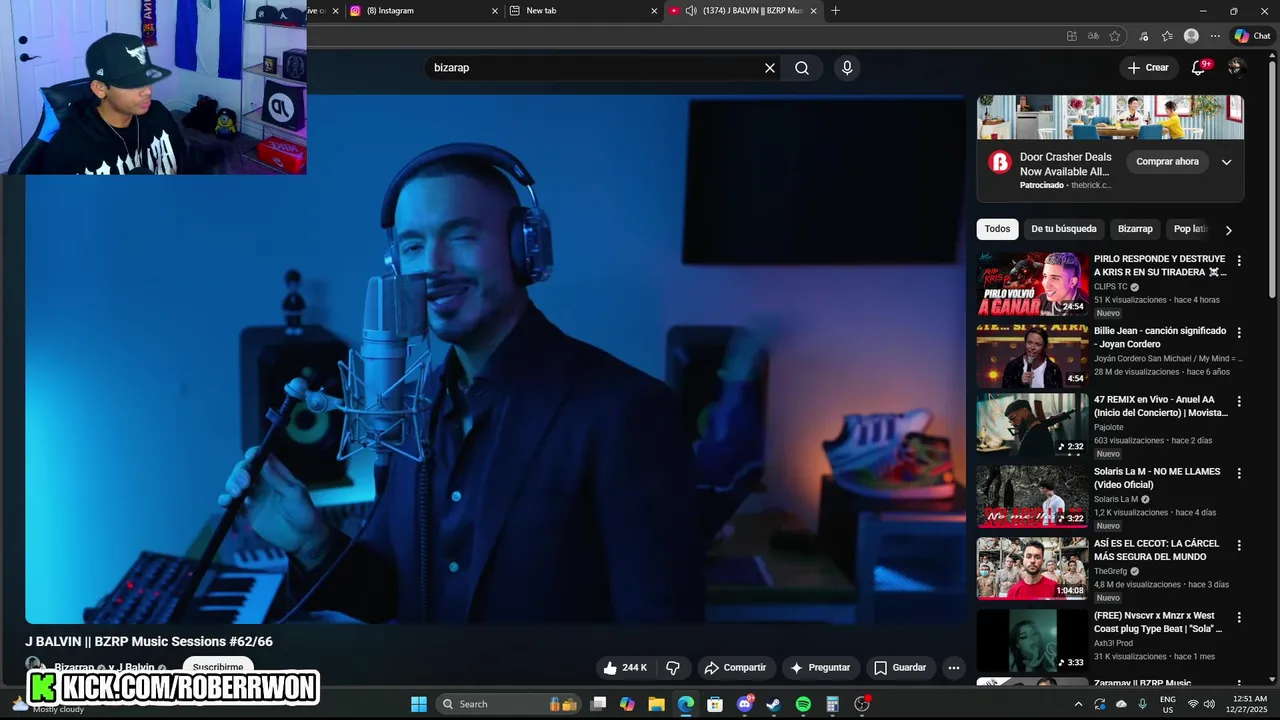Close the Instagram browser tab
The image size is (1280, 720).
coord(494,11)
